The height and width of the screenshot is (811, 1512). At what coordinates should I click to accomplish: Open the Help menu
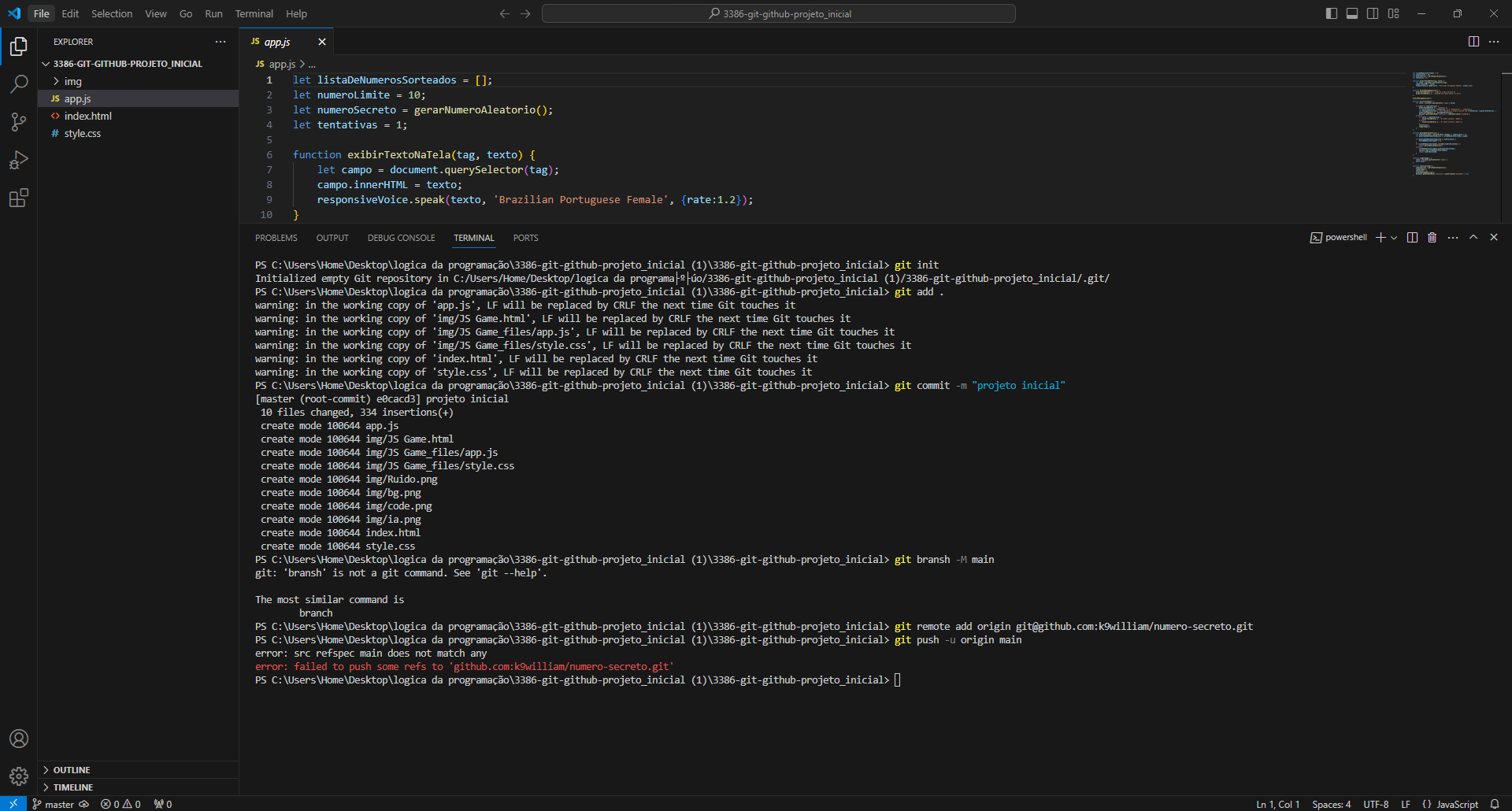[296, 13]
